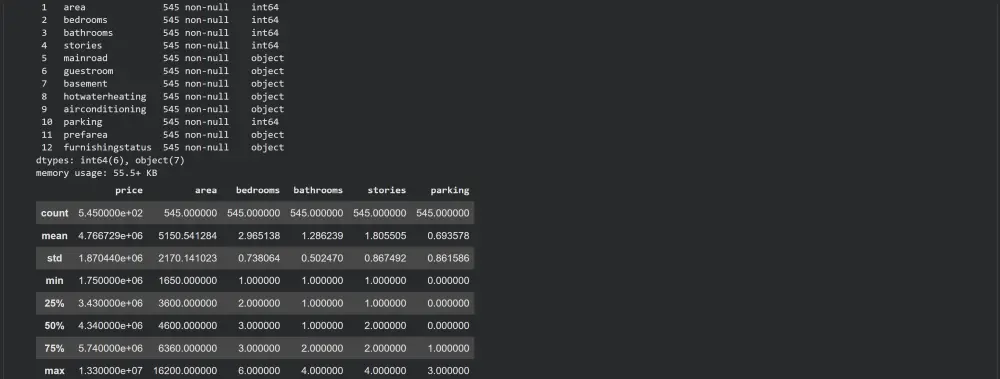
Task: Click 'stories' in the info column list
Action: [82, 45]
